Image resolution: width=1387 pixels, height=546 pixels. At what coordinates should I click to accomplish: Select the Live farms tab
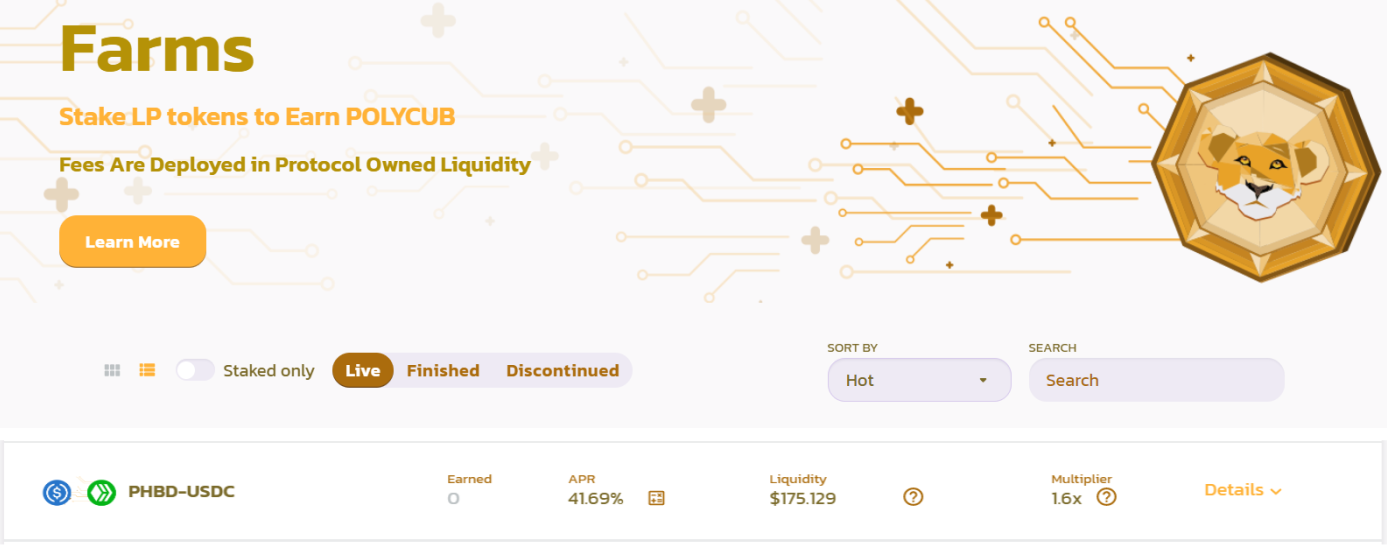coord(362,370)
